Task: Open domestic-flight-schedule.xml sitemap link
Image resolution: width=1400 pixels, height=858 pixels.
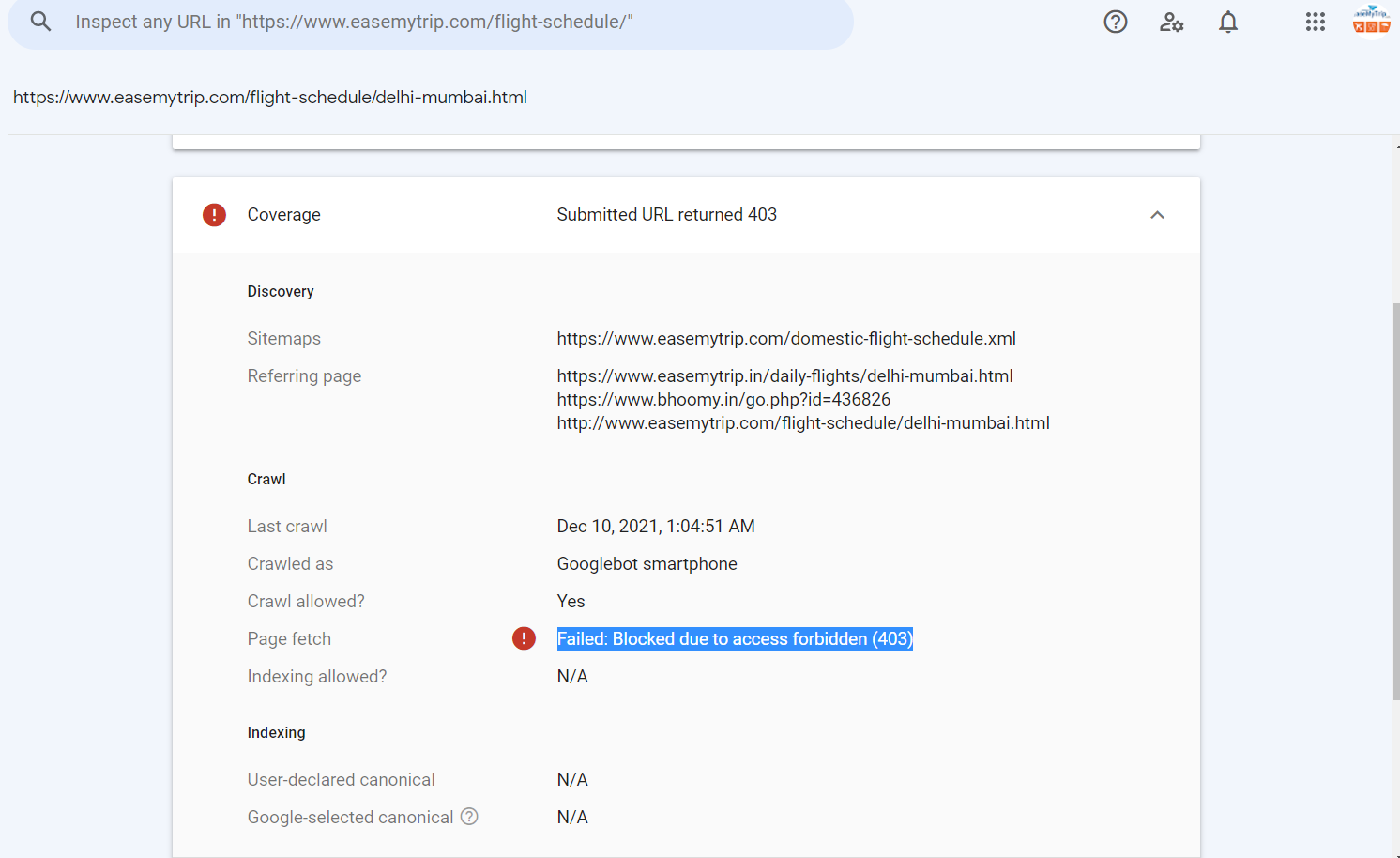Action: coord(786,339)
